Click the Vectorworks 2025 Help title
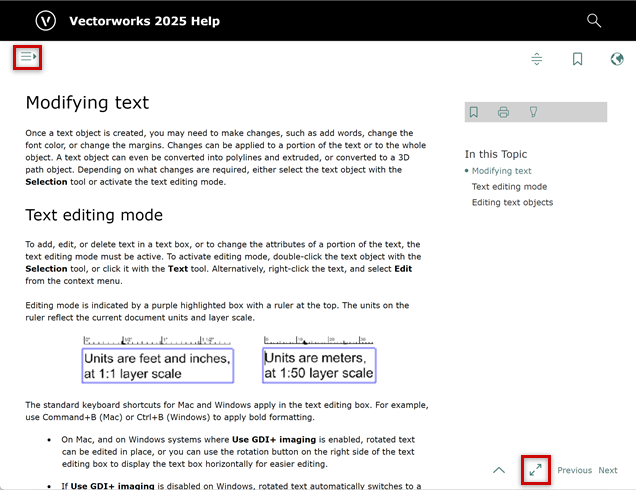 (144, 21)
